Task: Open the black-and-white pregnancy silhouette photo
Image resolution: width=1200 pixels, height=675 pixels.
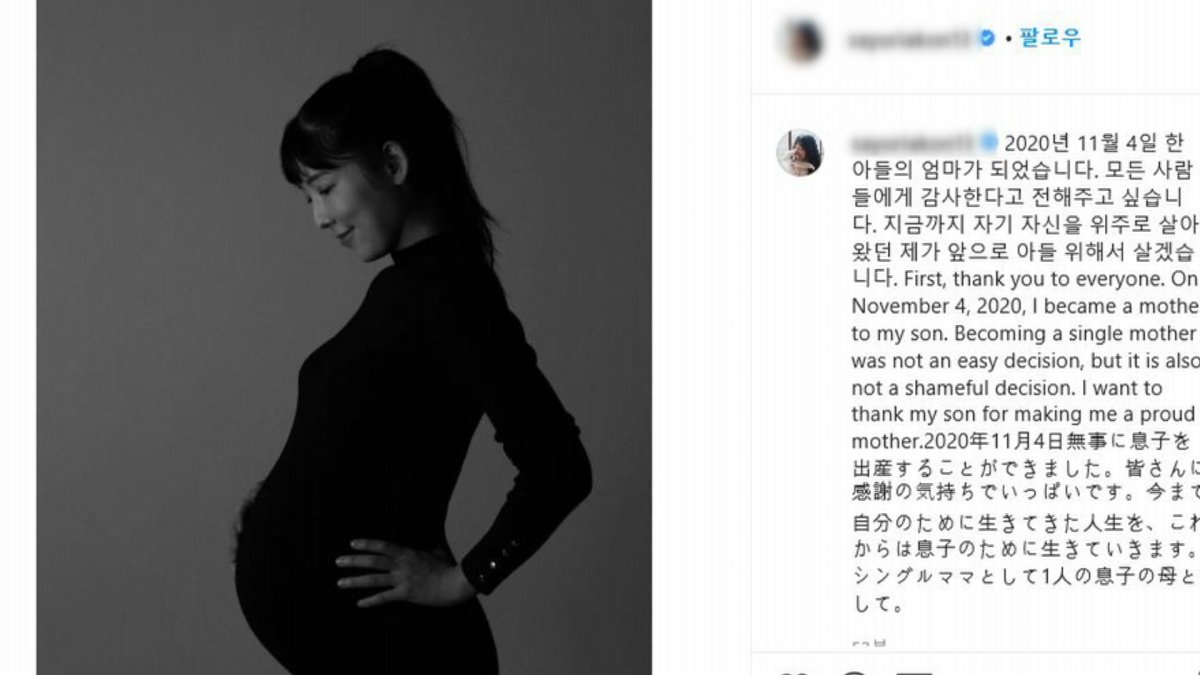Action: (344, 337)
